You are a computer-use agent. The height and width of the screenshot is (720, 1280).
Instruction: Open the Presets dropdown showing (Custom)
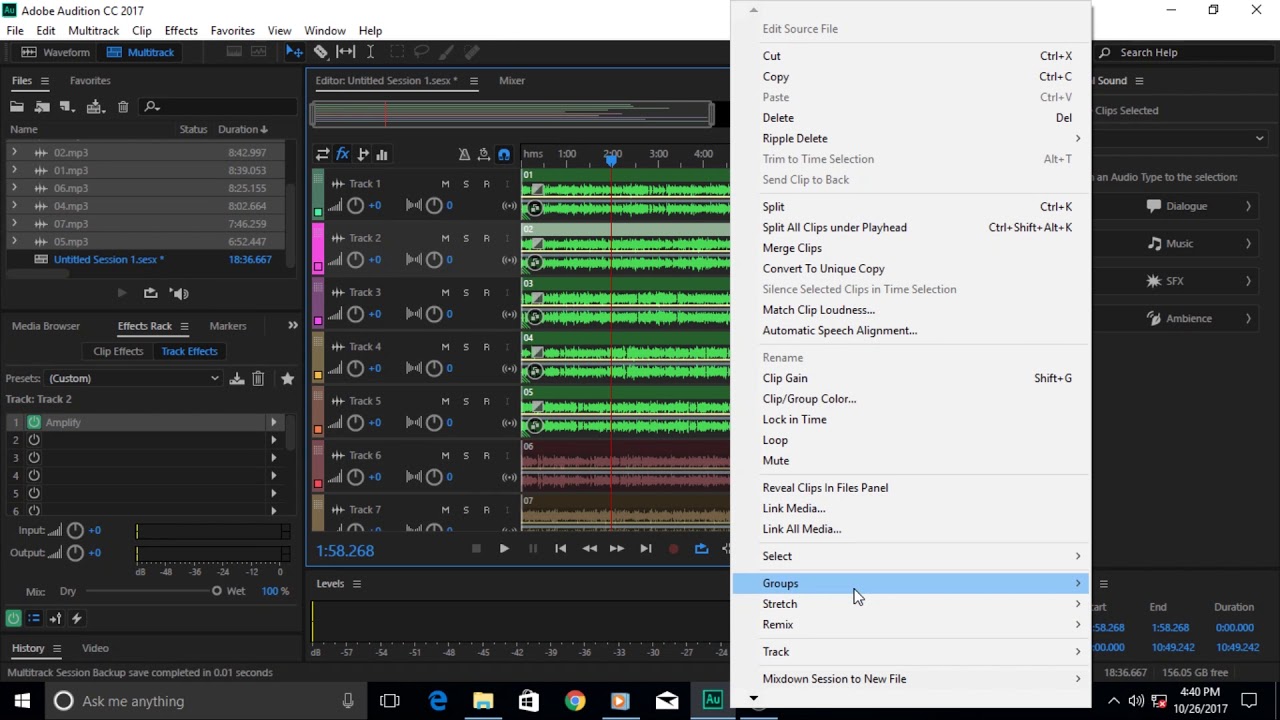(x=134, y=378)
